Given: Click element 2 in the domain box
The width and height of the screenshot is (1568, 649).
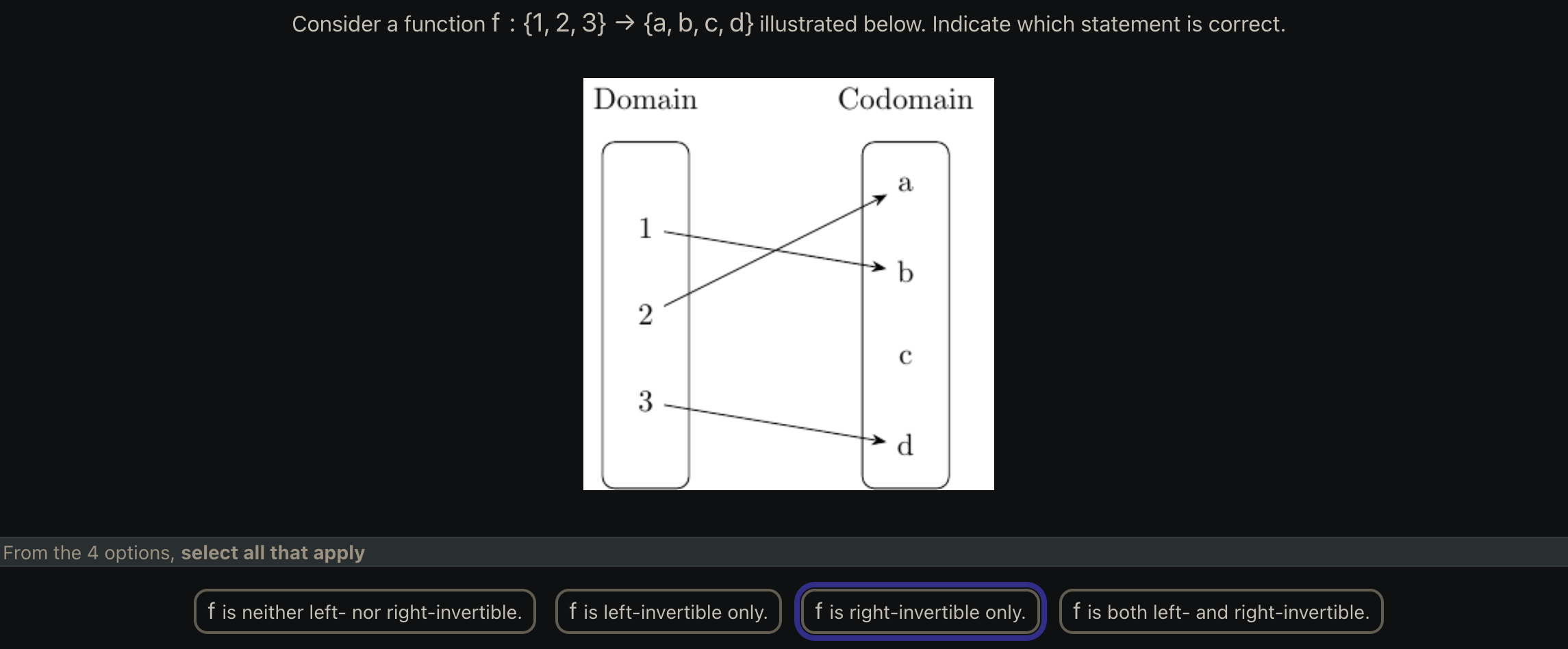Looking at the screenshot, I should (645, 315).
